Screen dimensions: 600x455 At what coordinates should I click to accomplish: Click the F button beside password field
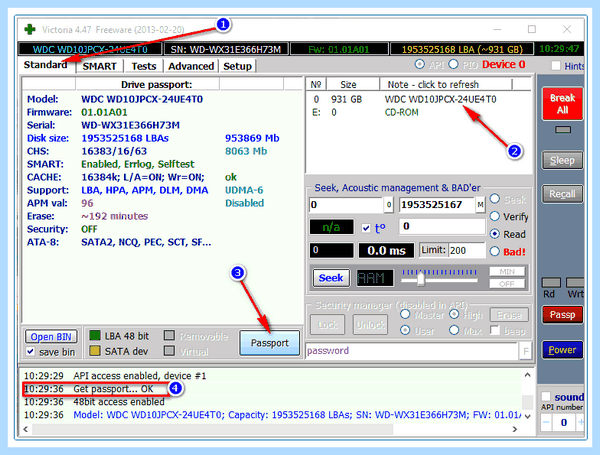[526, 351]
